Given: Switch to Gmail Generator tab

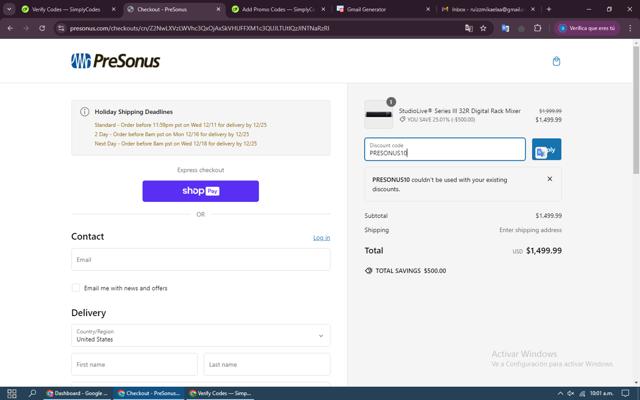Looking at the screenshot, I should (366, 9).
